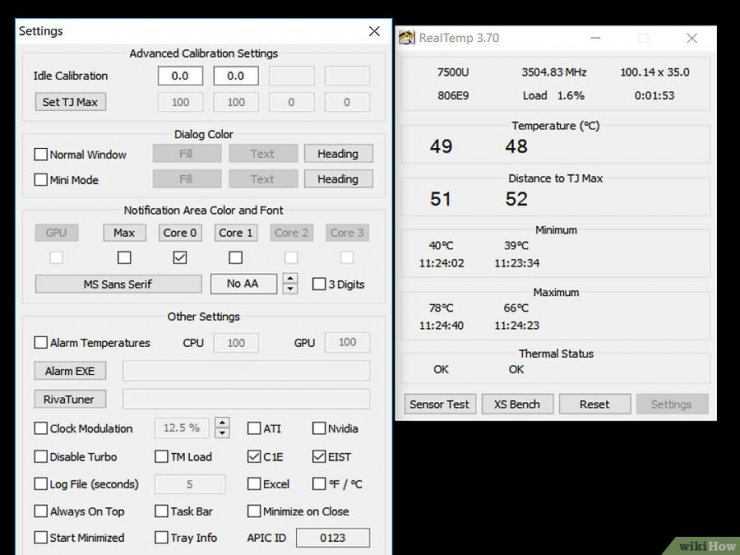Image resolution: width=740 pixels, height=555 pixels.
Task: Click the APIC ID 0123 button
Action: (333, 538)
